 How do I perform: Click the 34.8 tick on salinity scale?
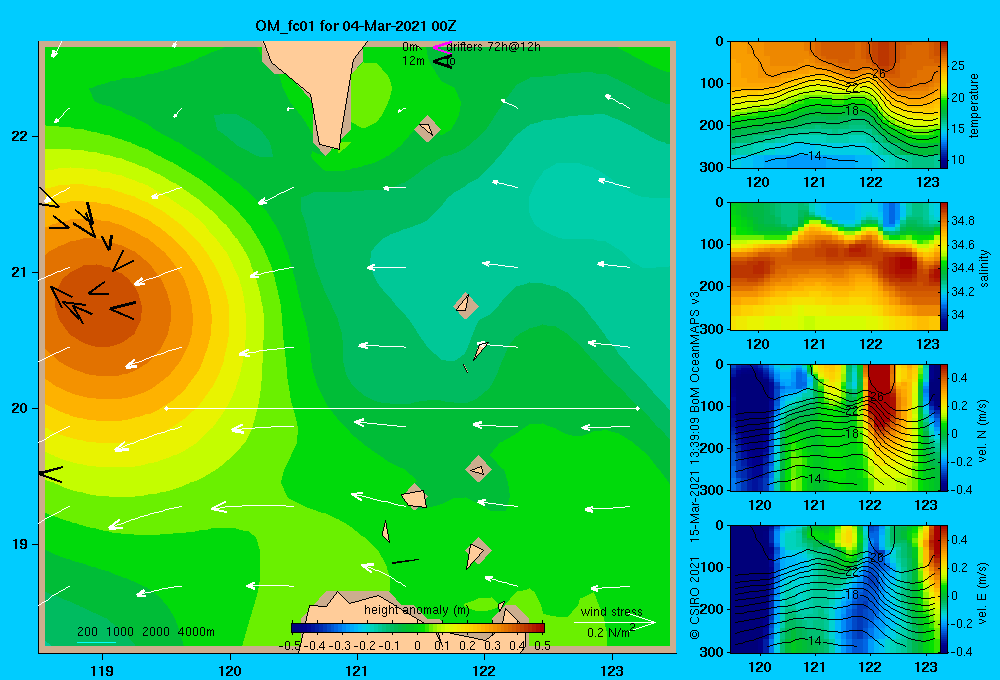pyautogui.click(x=962, y=221)
